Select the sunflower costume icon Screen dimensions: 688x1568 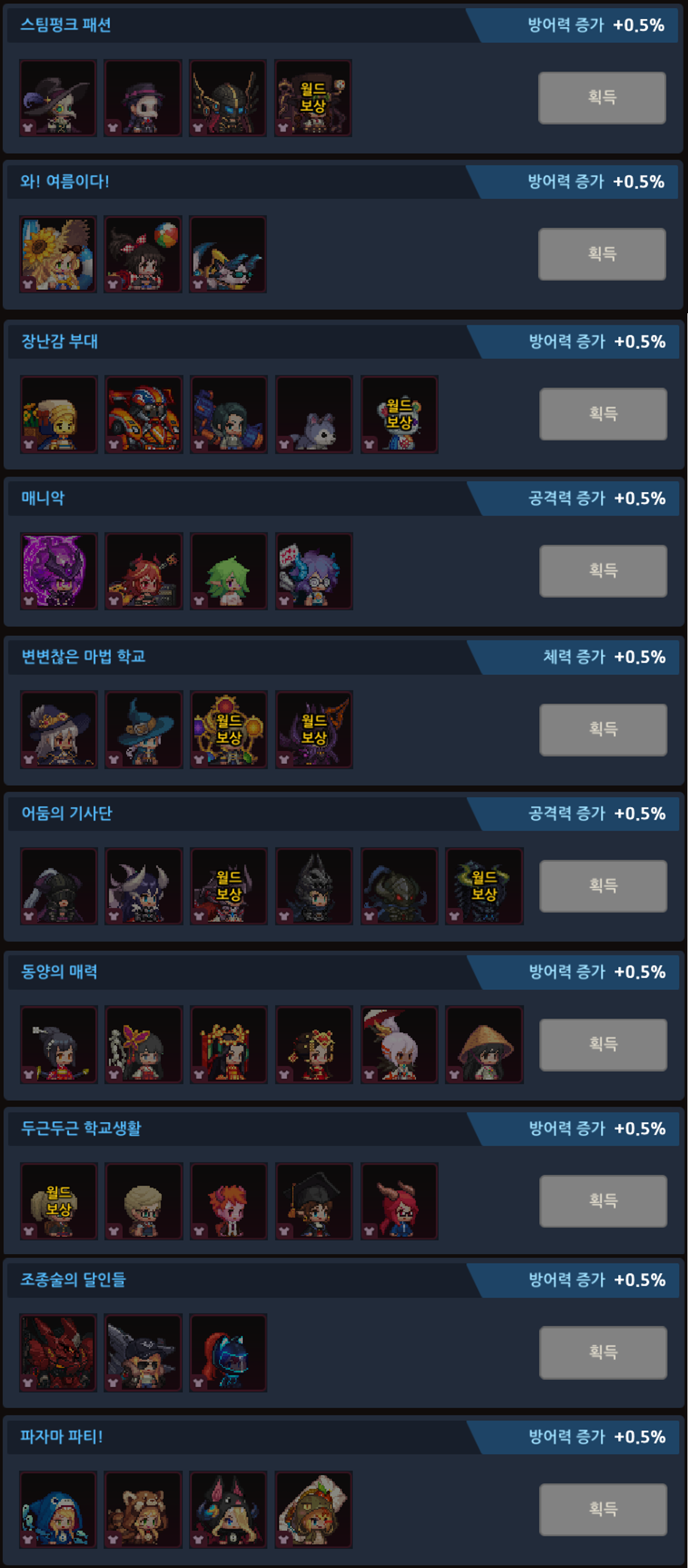pyautogui.click(x=58, y=254)
